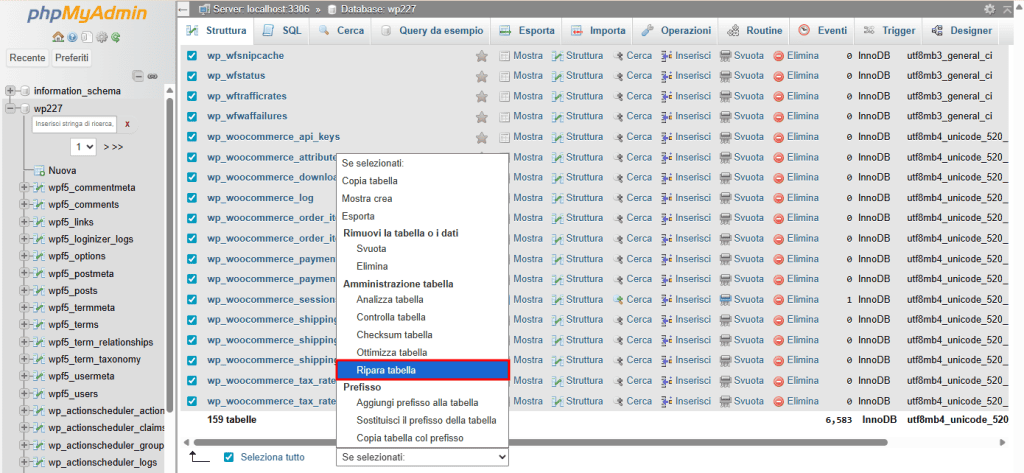Viewport: 1024px width, 473px height.
Task: Click the link with main panel chain icon
Action: (x=153, y=76)
